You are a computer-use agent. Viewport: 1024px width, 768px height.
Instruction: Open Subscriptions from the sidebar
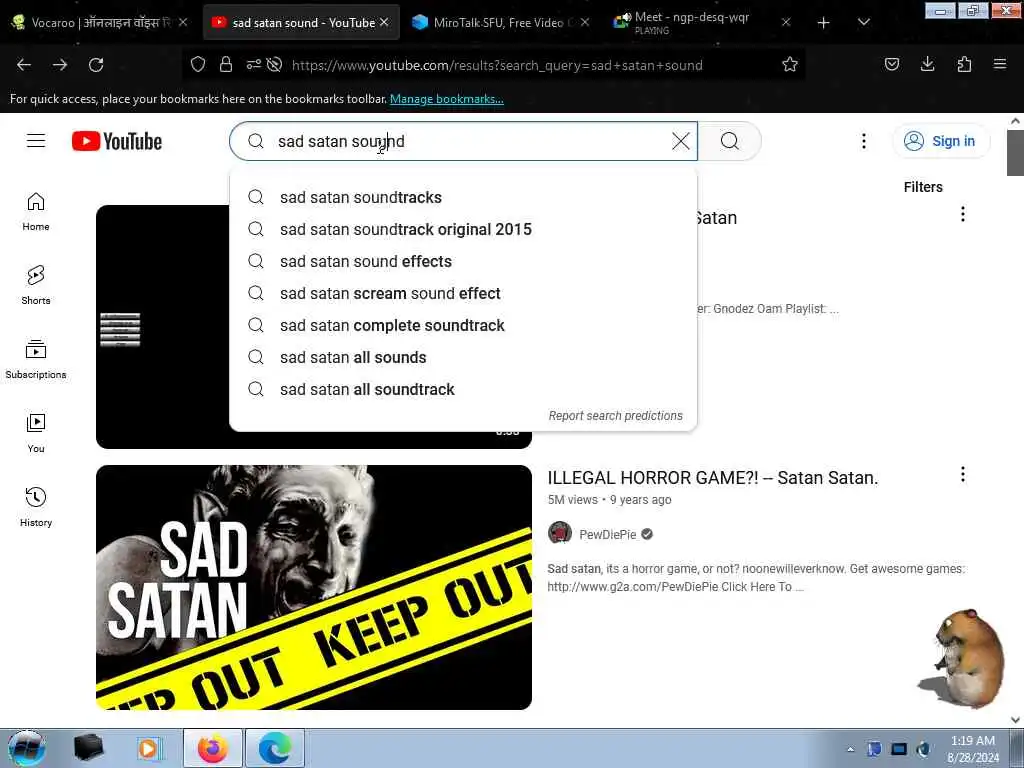36,359
